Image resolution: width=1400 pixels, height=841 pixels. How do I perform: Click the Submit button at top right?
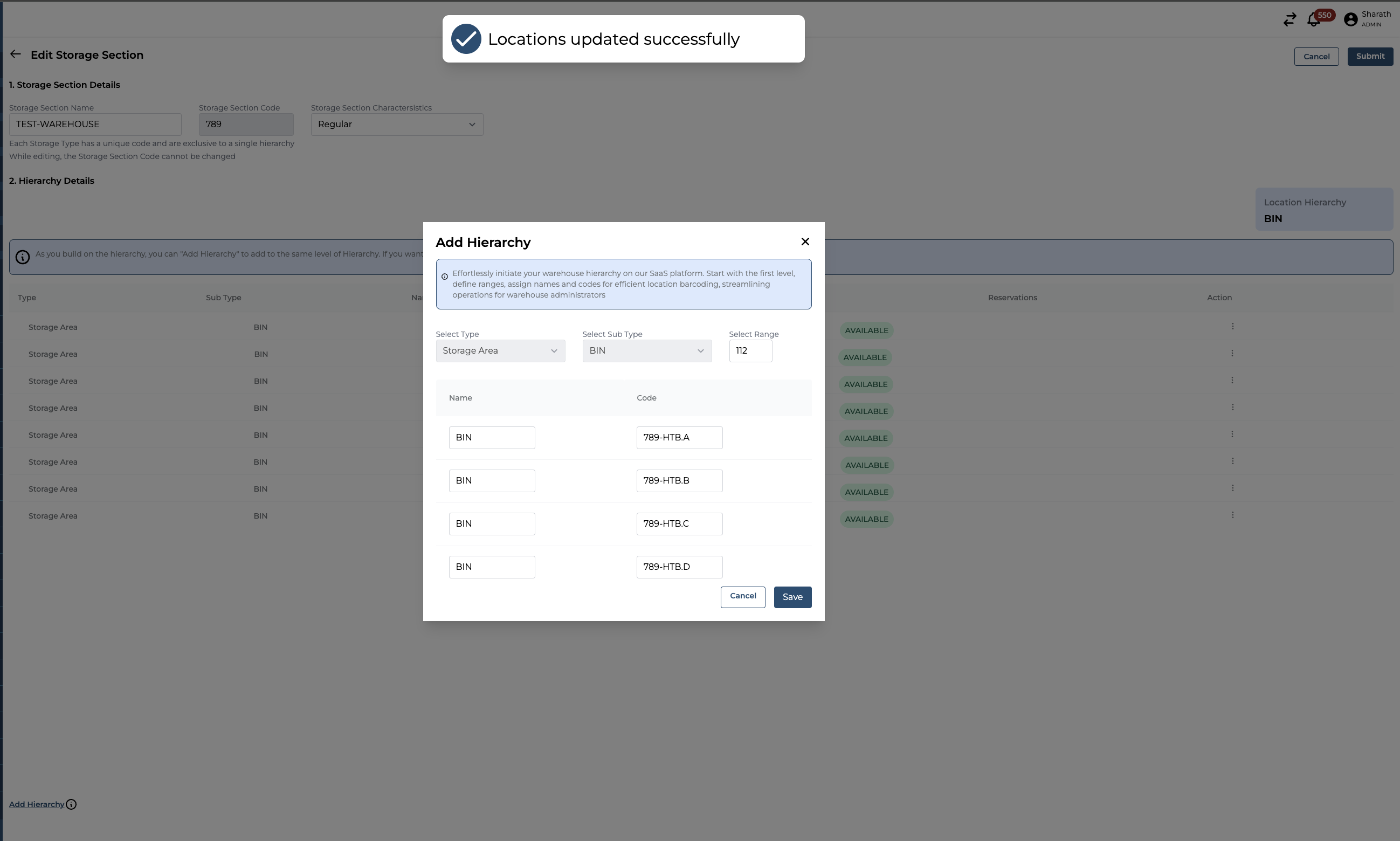1369,56
